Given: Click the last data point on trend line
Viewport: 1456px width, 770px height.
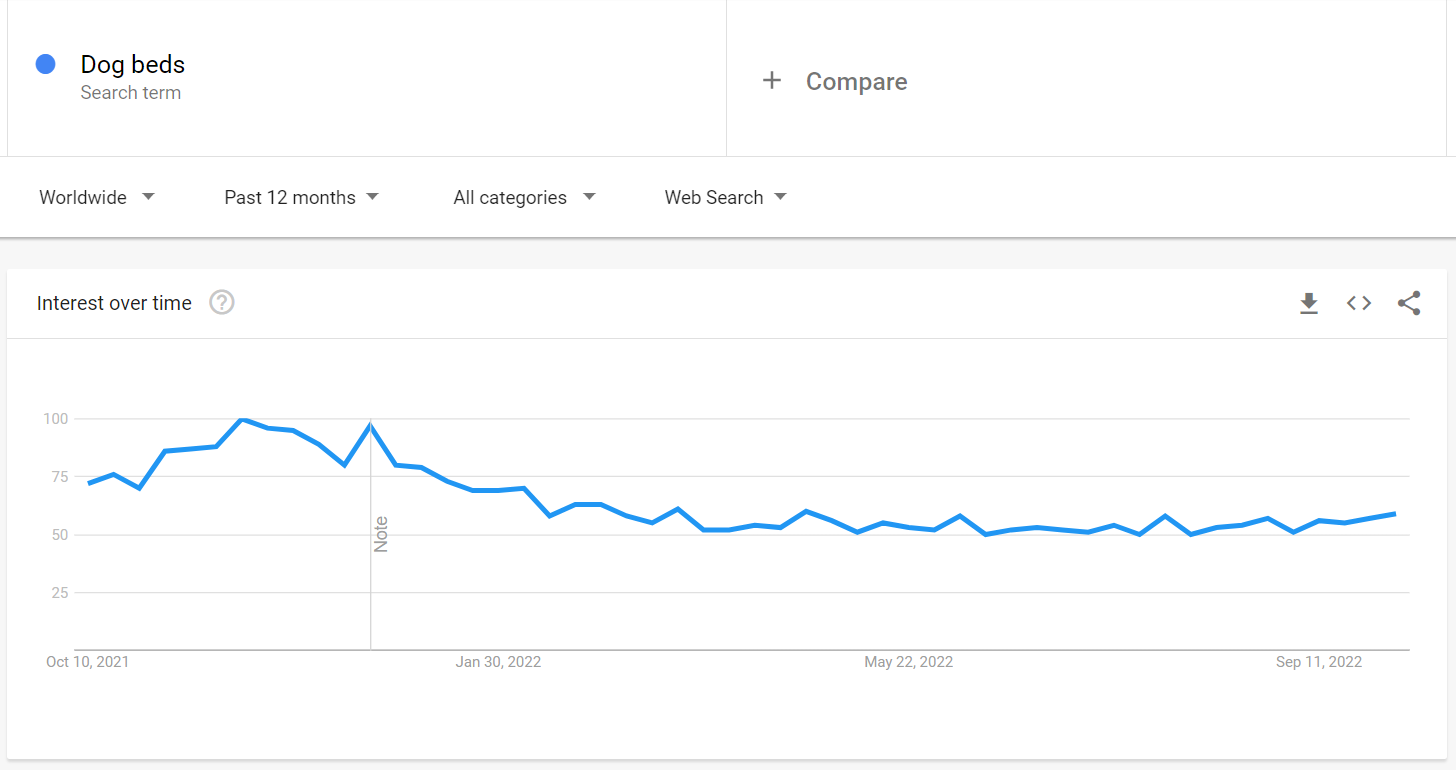Looking at the screenshot, I should point(1395,514).
